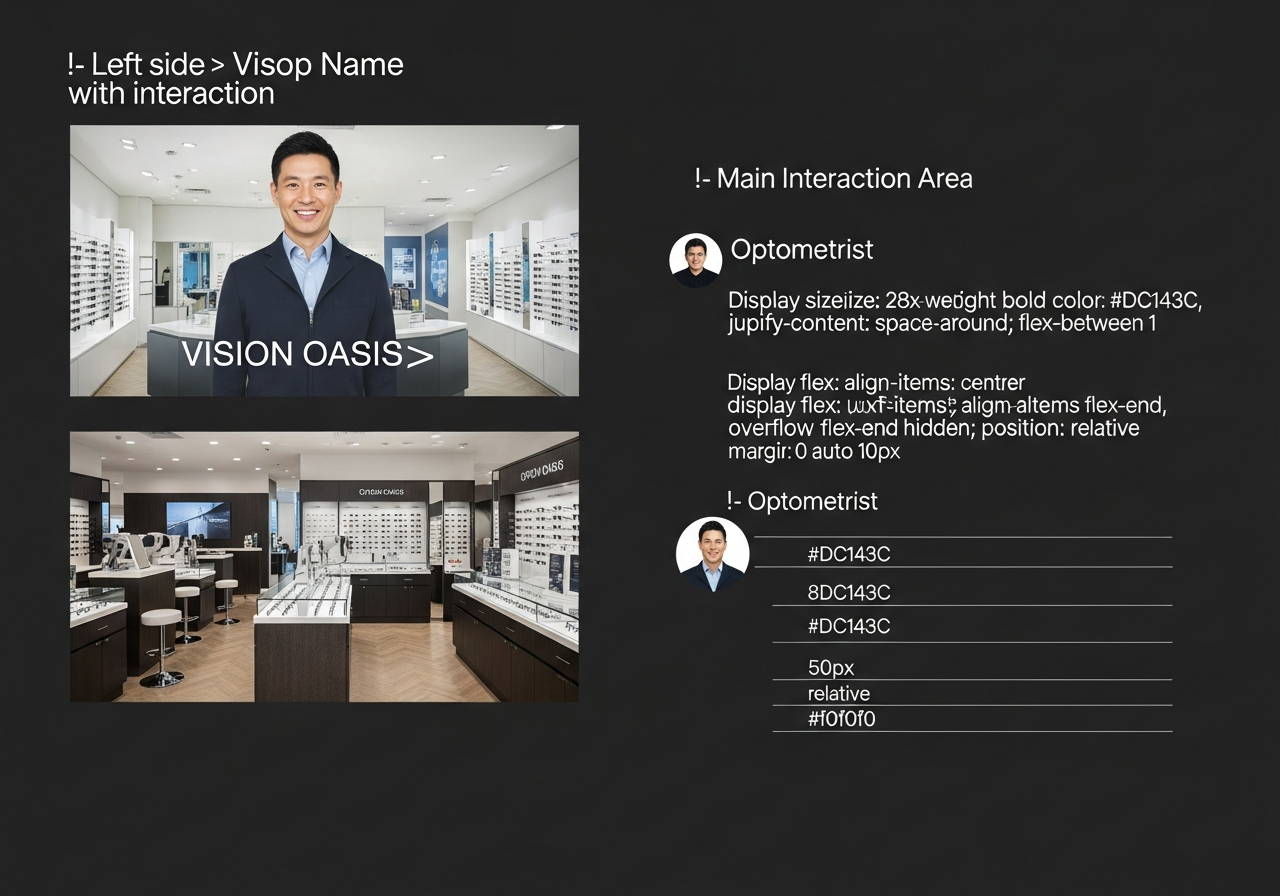Click the "relative" value row
The width and height of the screenshot is (1280, 896).
(x=838, y=694)
